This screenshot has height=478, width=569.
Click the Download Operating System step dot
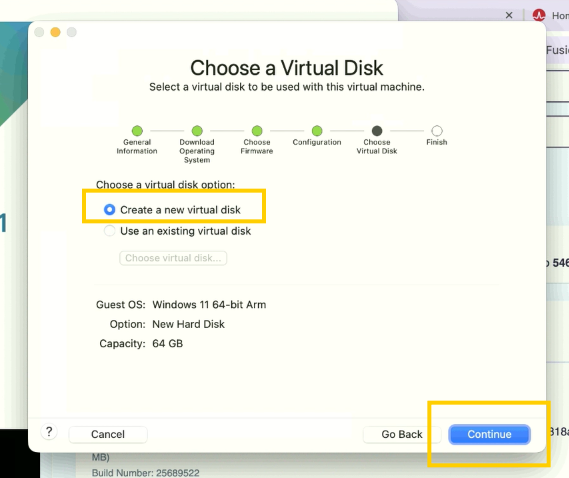(x=197, y=131)
